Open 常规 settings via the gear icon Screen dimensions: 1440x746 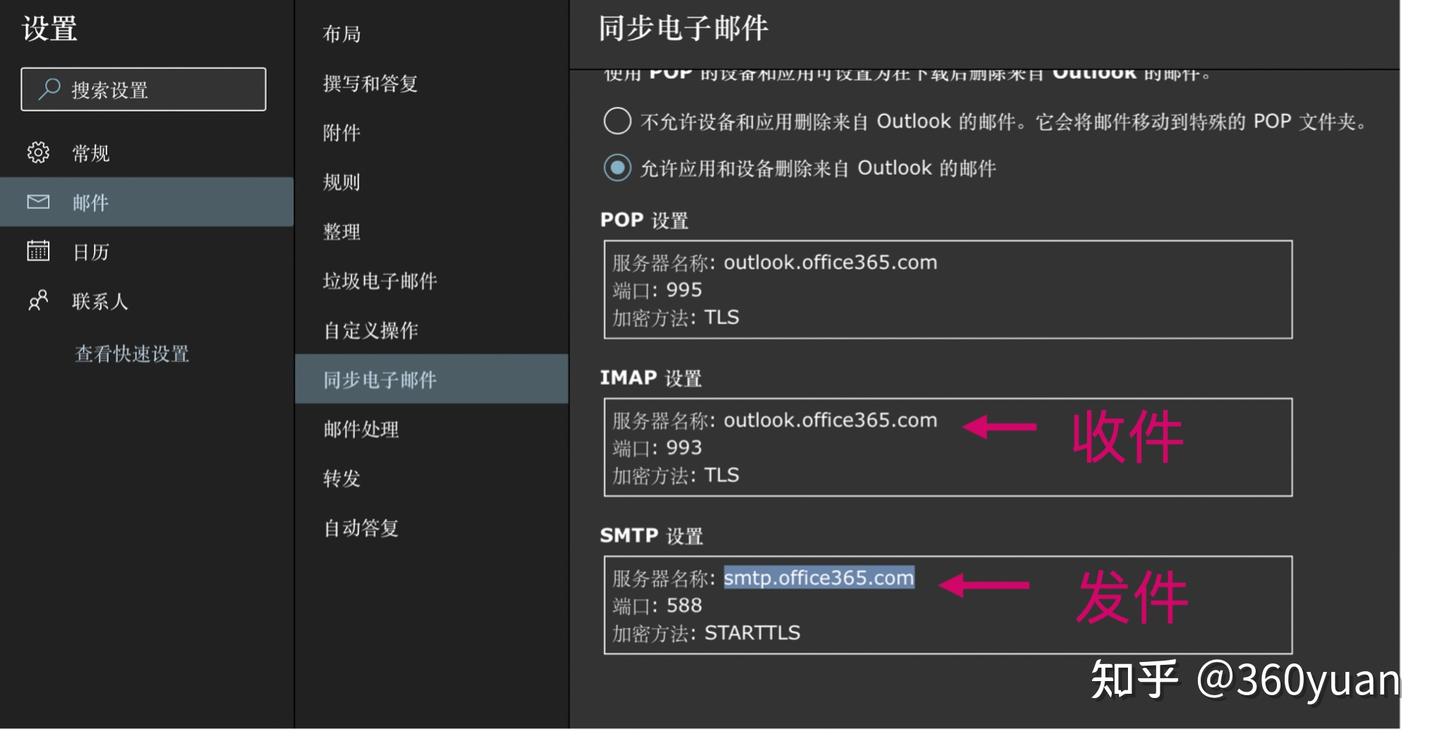pos(37,152)
